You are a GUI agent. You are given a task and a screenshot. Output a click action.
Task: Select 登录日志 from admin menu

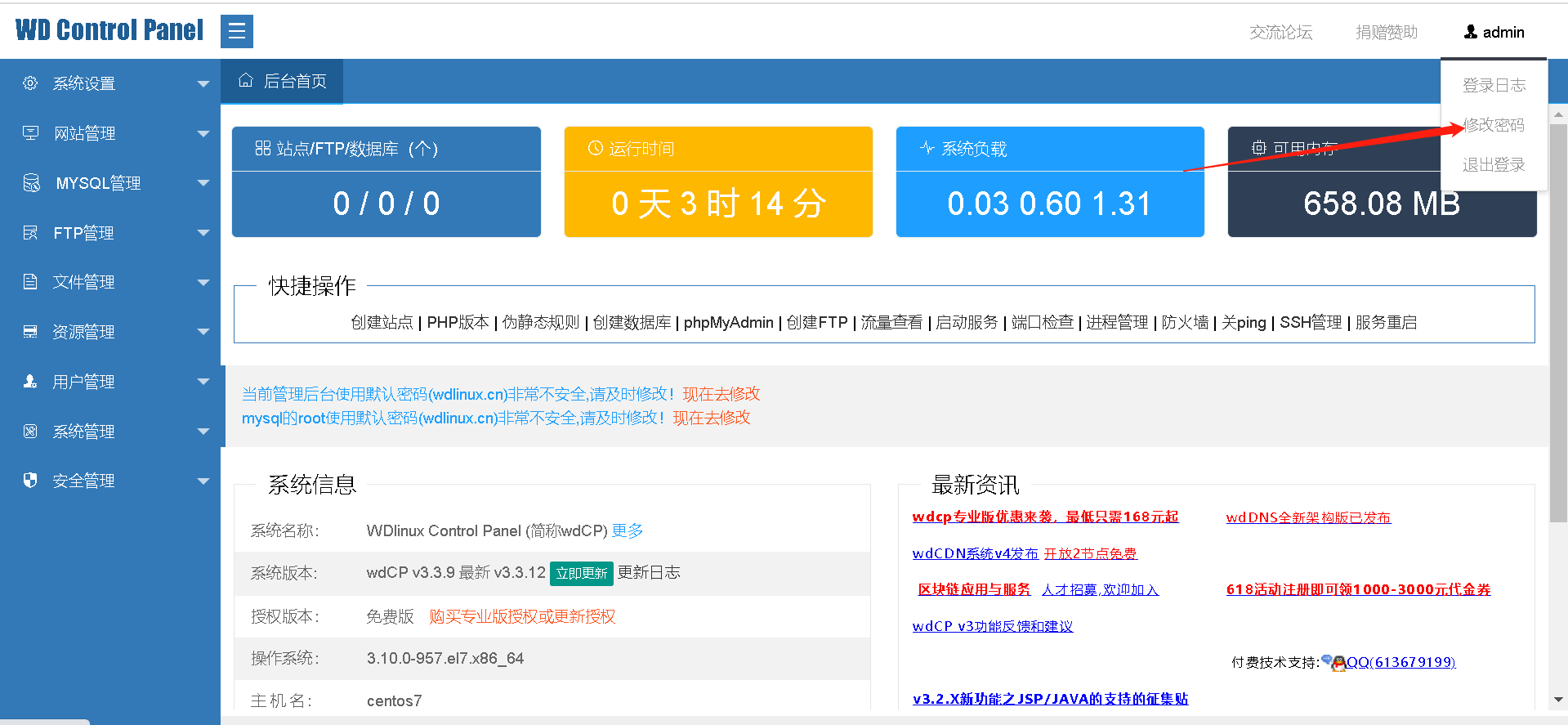1494,85
